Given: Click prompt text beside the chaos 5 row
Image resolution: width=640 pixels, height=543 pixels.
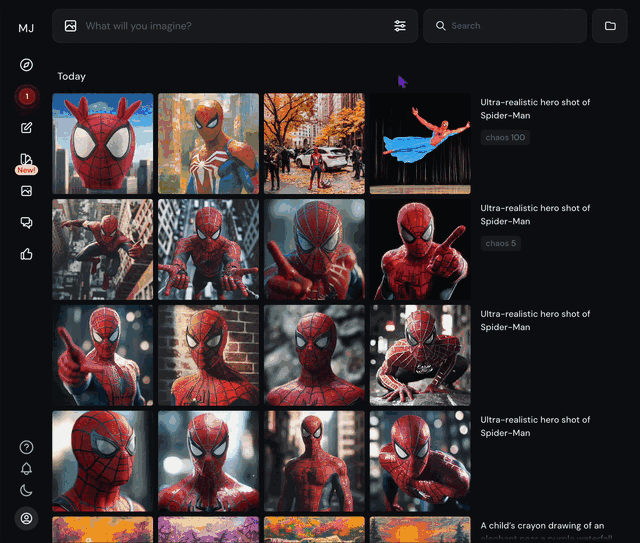Looking at the screenshot, I should coord(535,214).
